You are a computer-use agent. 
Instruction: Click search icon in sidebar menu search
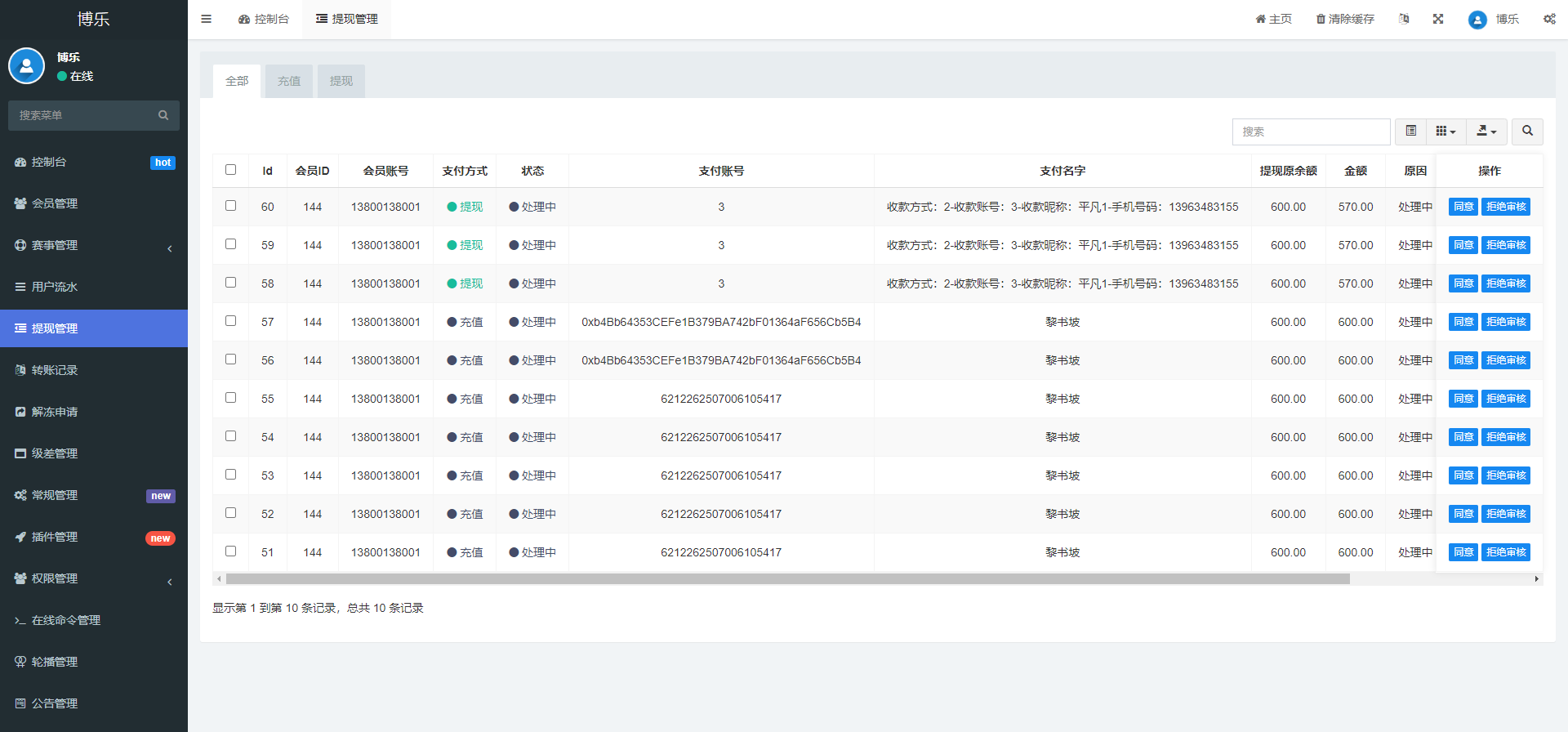point(163,115)
